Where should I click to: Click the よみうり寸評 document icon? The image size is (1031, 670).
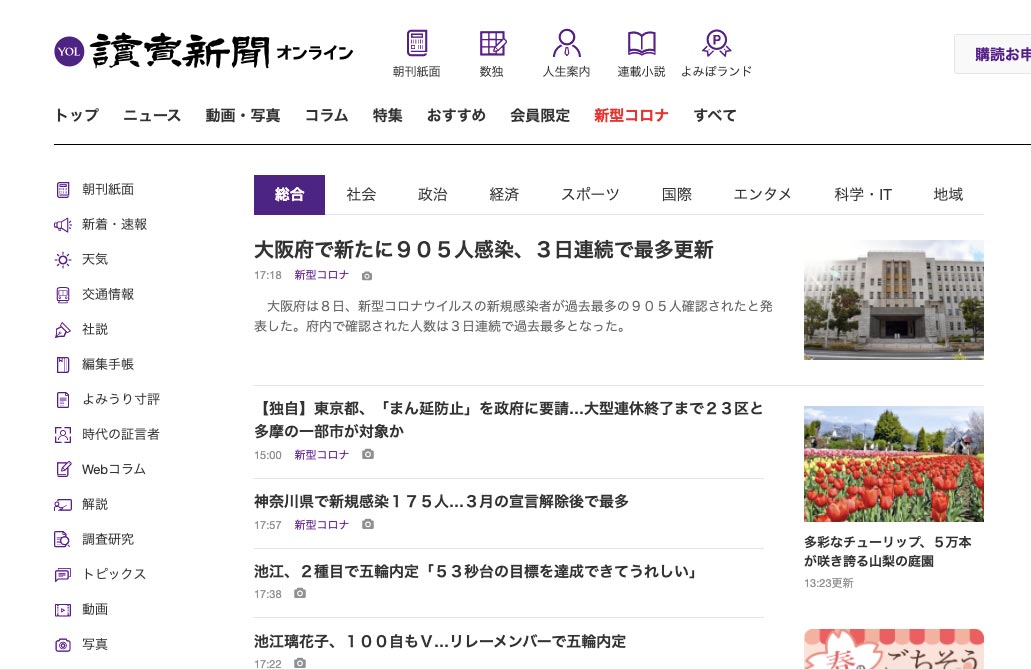(x=63, y=400)
